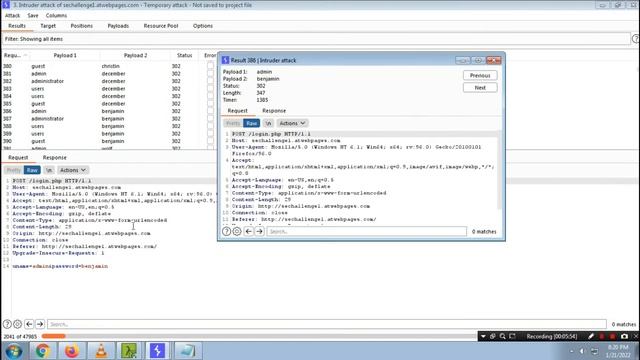Click the filter help question mark icon
This screenshot has height=360, width=640.
click(636, 39)
